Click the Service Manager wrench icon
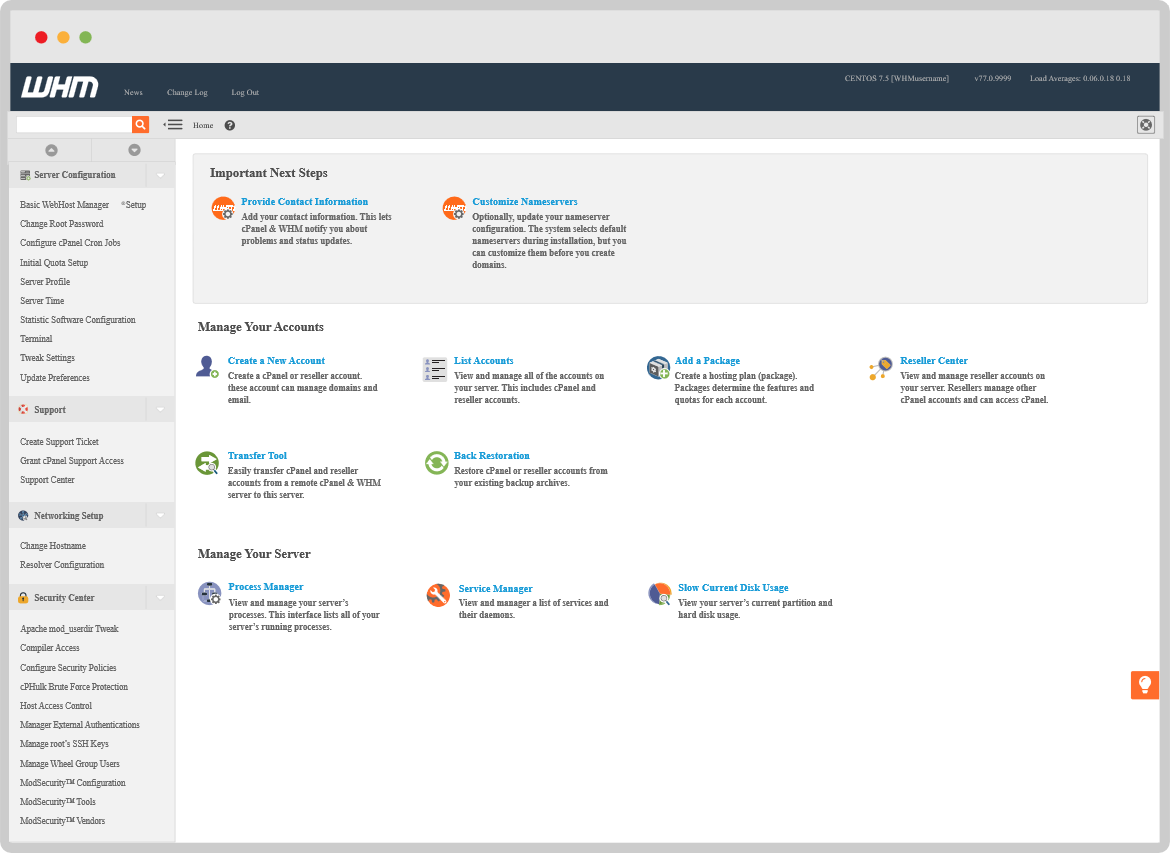Screen dimensions: 1170x853 tap(438, 595)
